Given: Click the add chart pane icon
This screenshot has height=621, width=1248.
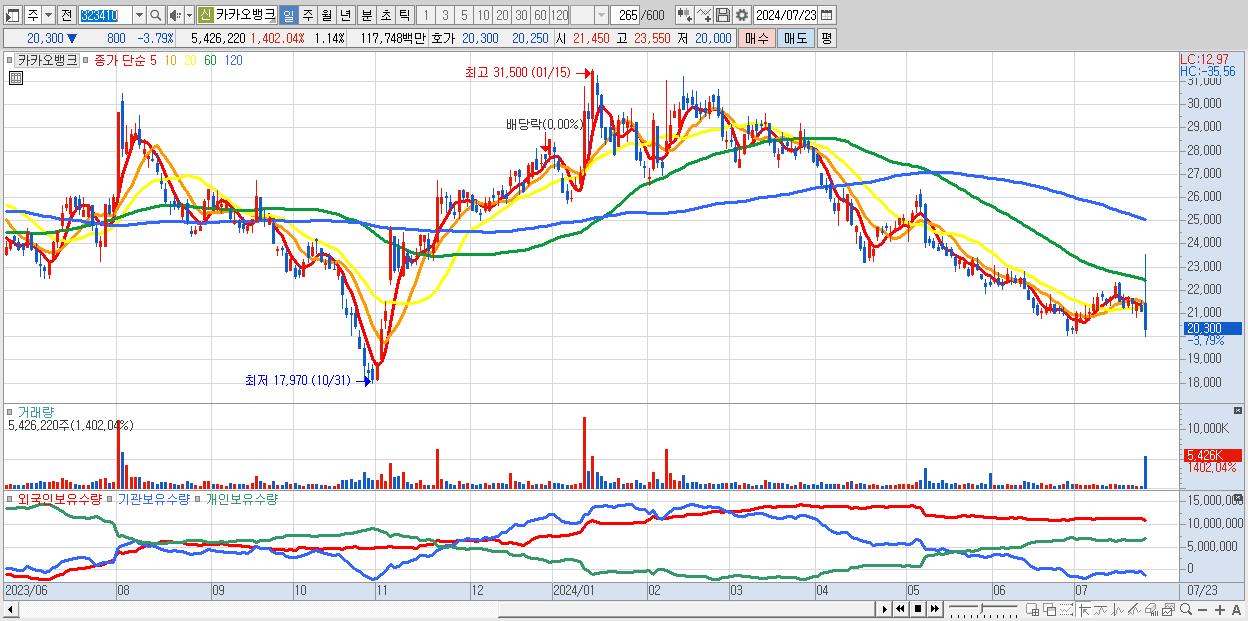Looking at the screenshot, I should point(1032,609).
